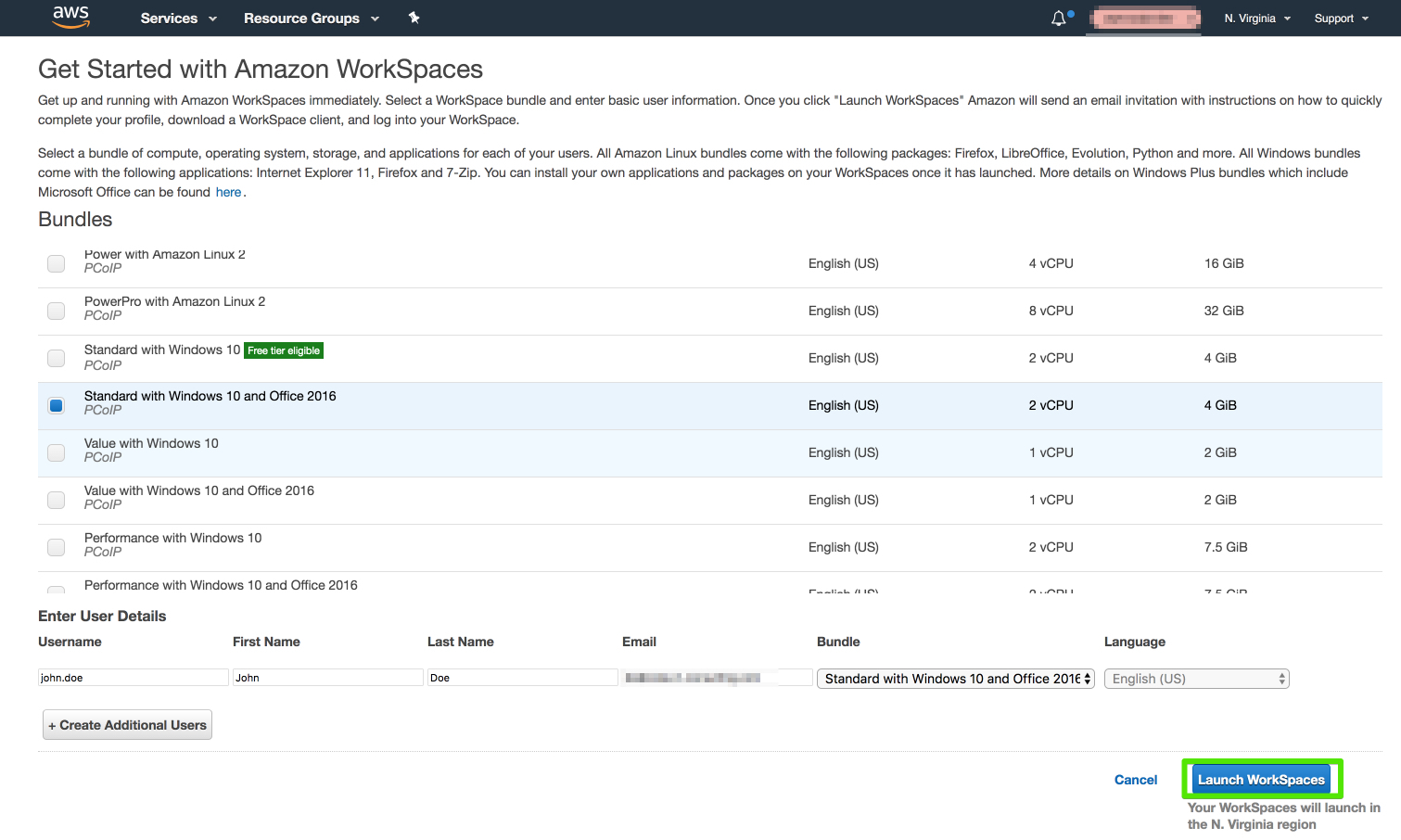Open the notifications bell

[x=1058, y=17]
